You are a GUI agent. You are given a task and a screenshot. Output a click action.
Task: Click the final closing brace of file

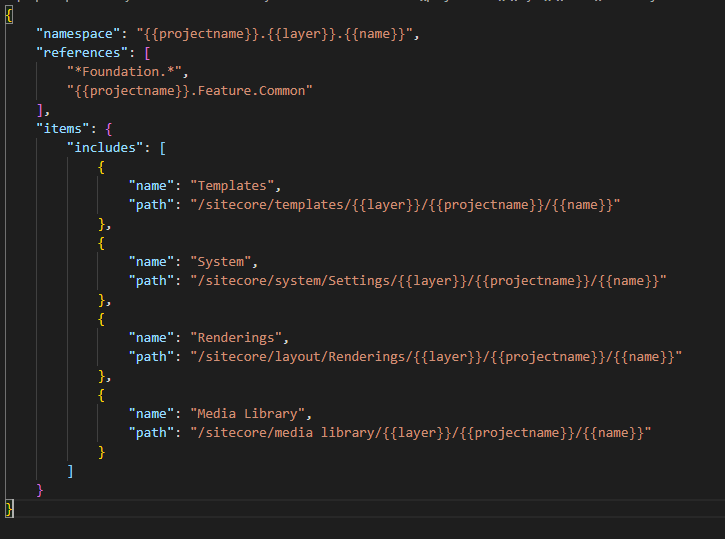pos(9,509)
